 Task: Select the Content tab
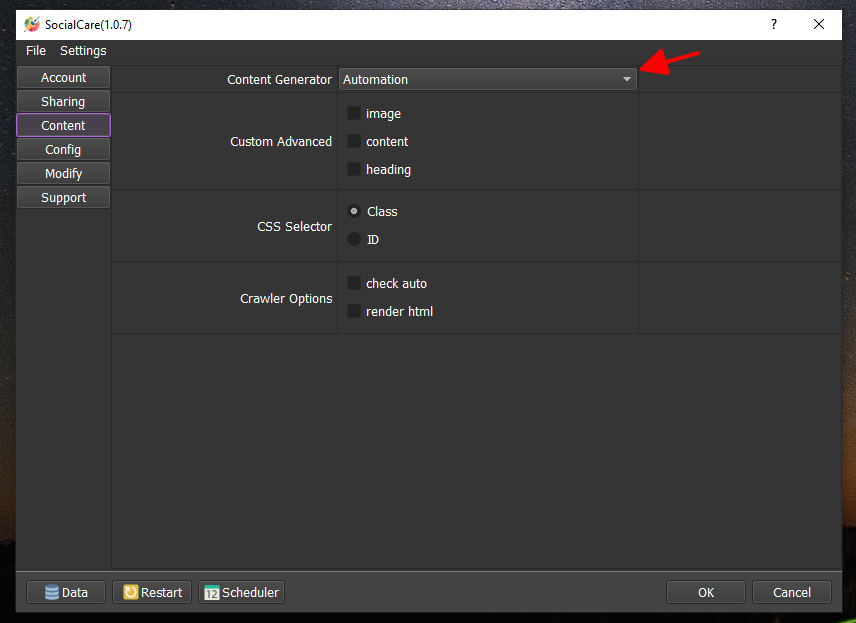pos(63,126)
